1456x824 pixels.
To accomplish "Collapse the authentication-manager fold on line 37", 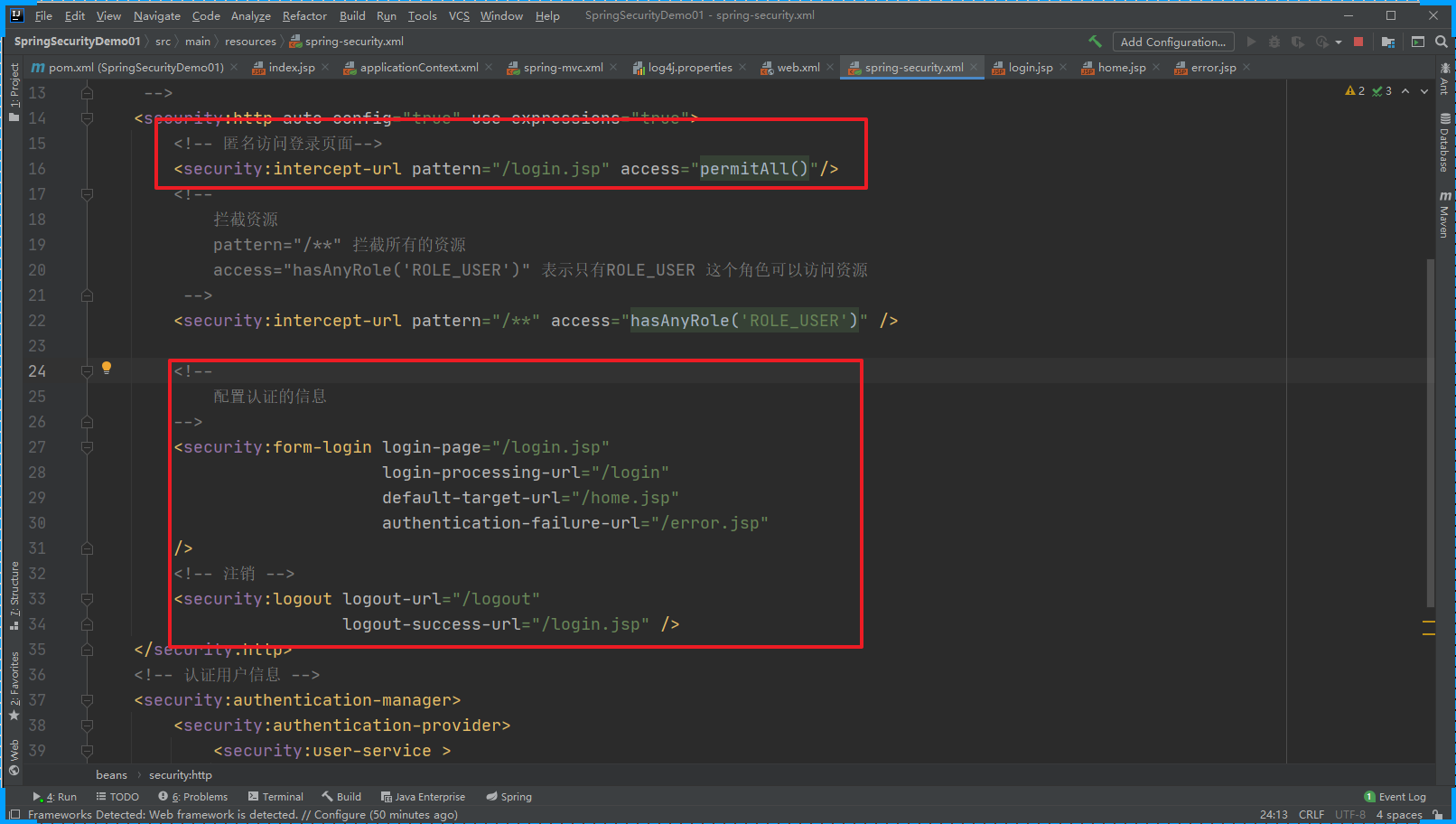I will [87, 700].
